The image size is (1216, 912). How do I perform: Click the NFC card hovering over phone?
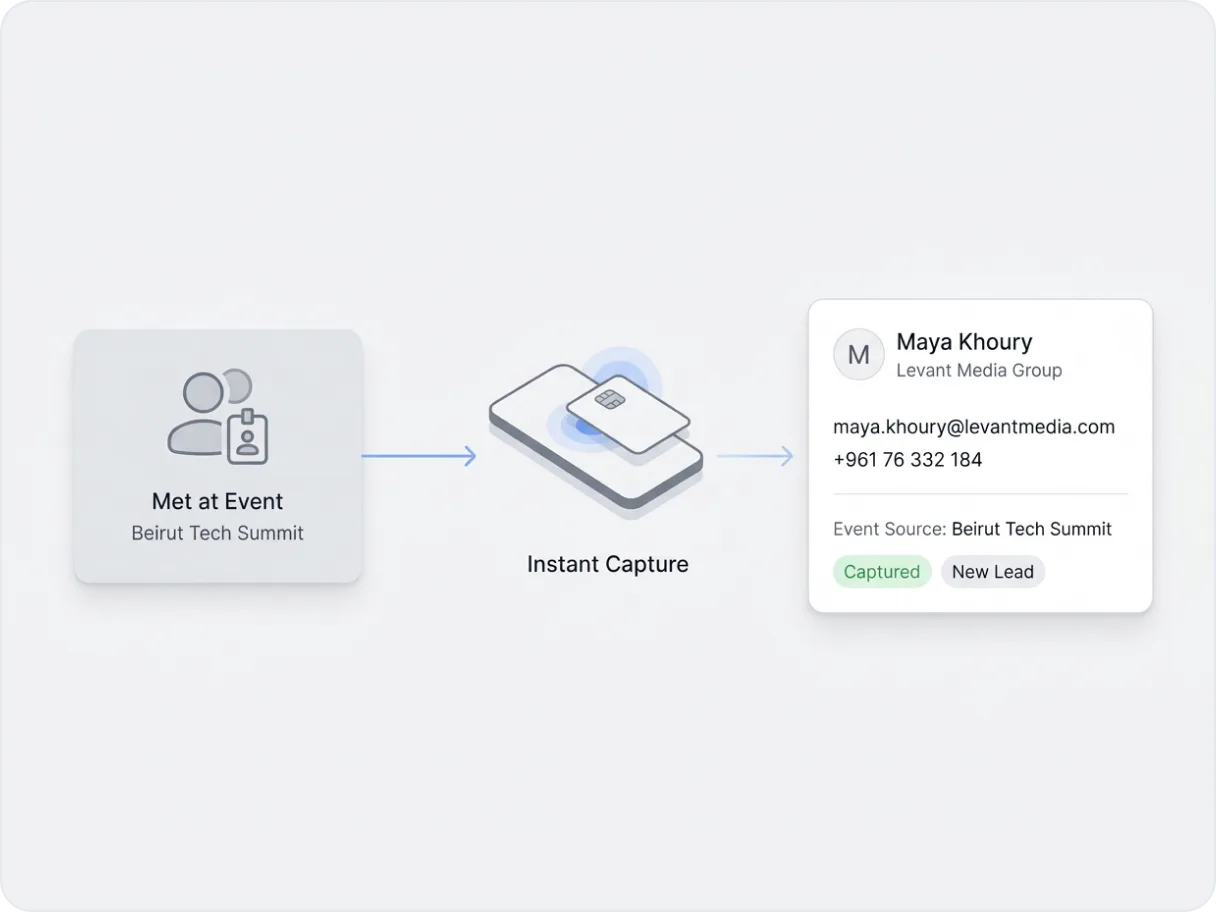(x=628, y=412)
